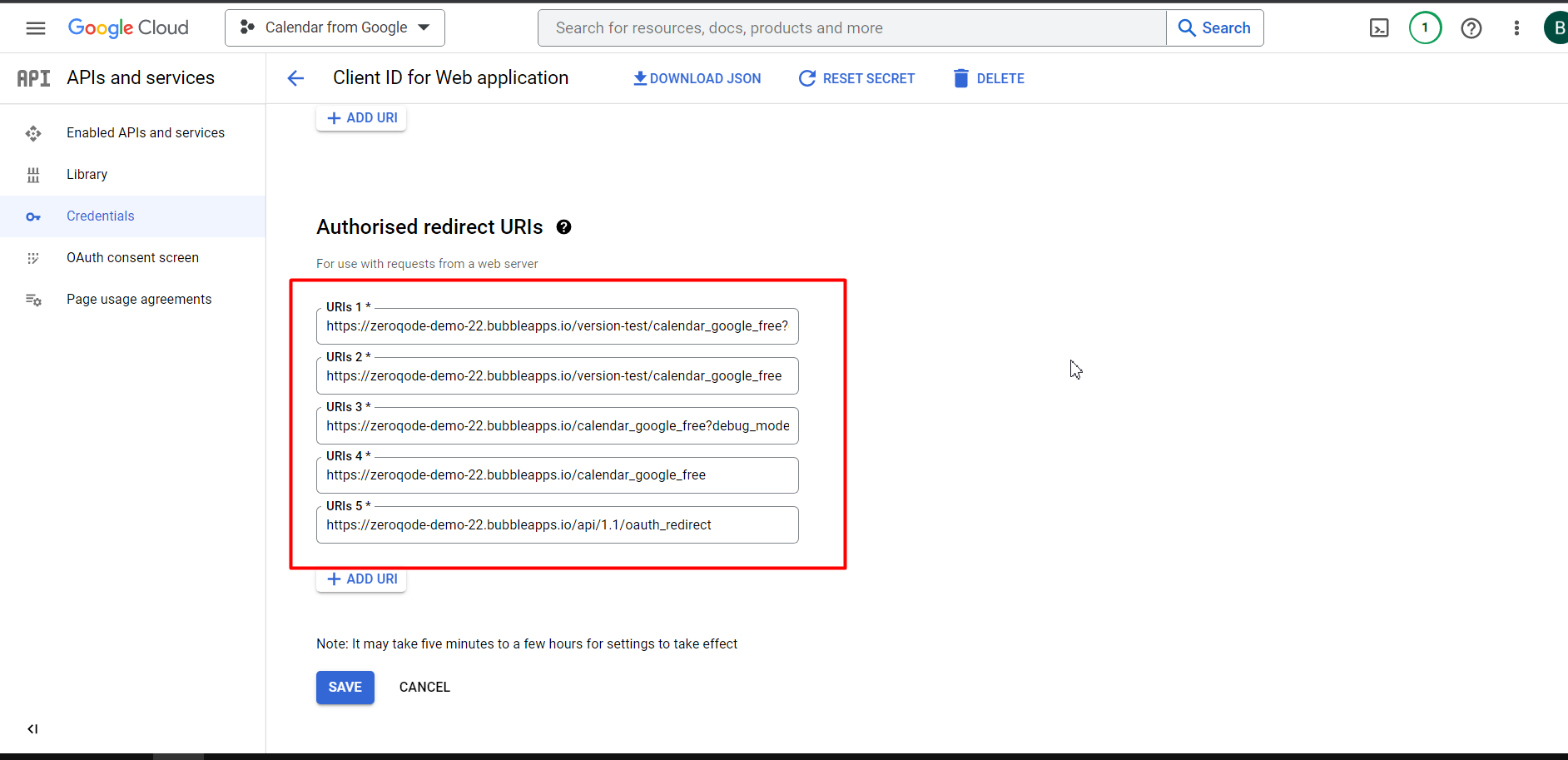The width and height of the screenshot is (1568, 760).
Task: Edit the URIs 4 field
Action: (x=558, y=475)
